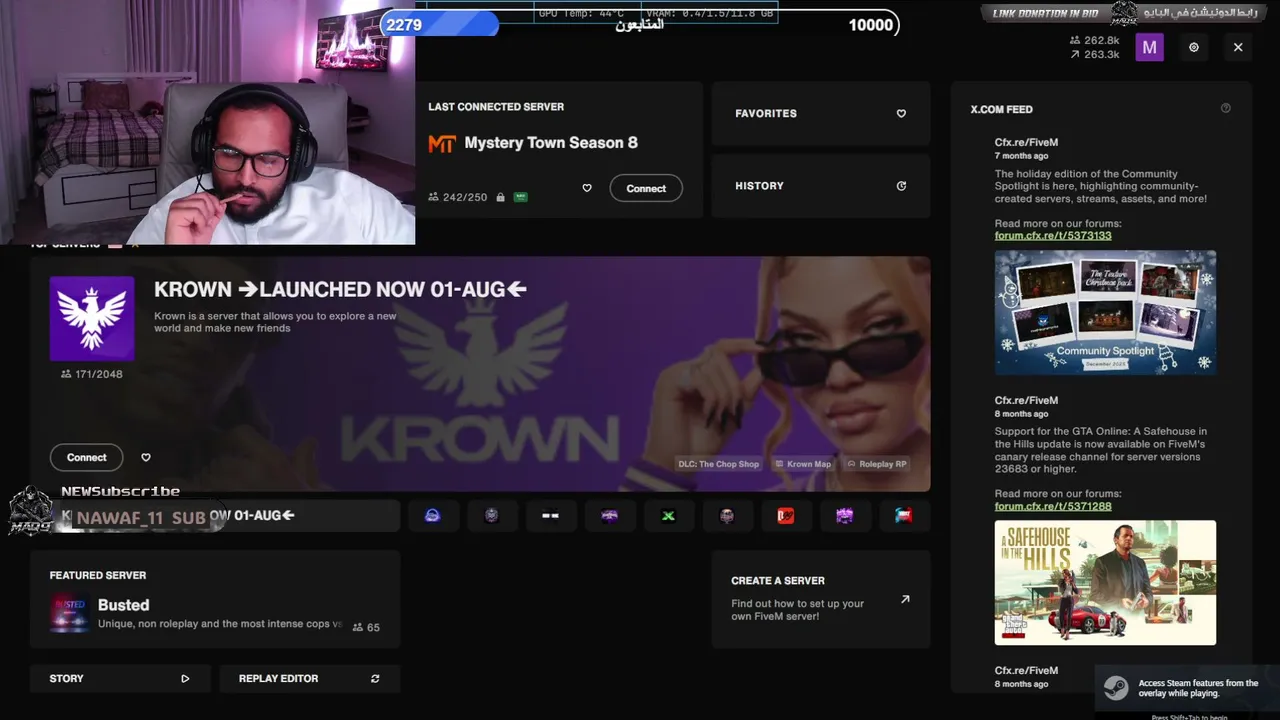Open the Community Spotlight image
The width and height of the screenshot is (1280, 720).
pyautogui.click(x=1105, y=312)
